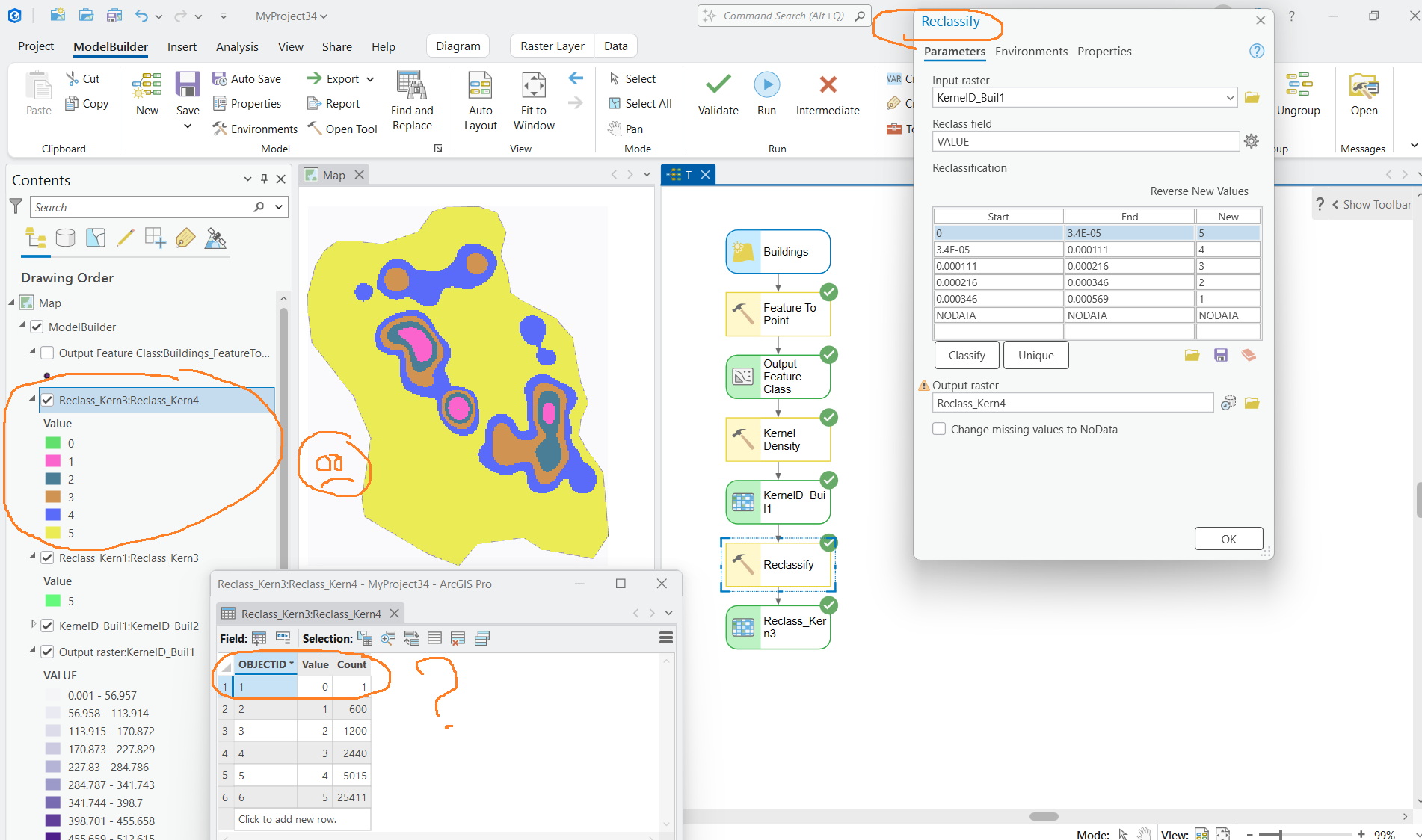Viewport: 1422px width, 840px height.
Task: Open the Input raster dropdown
Action: tap(1230, 98)
